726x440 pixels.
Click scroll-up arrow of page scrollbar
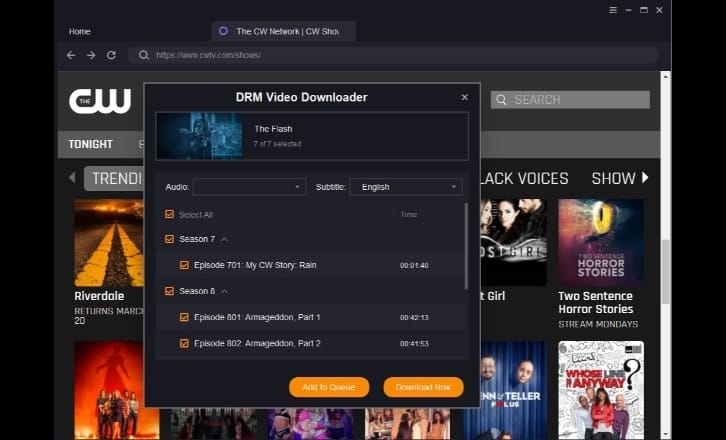[666, 76]
